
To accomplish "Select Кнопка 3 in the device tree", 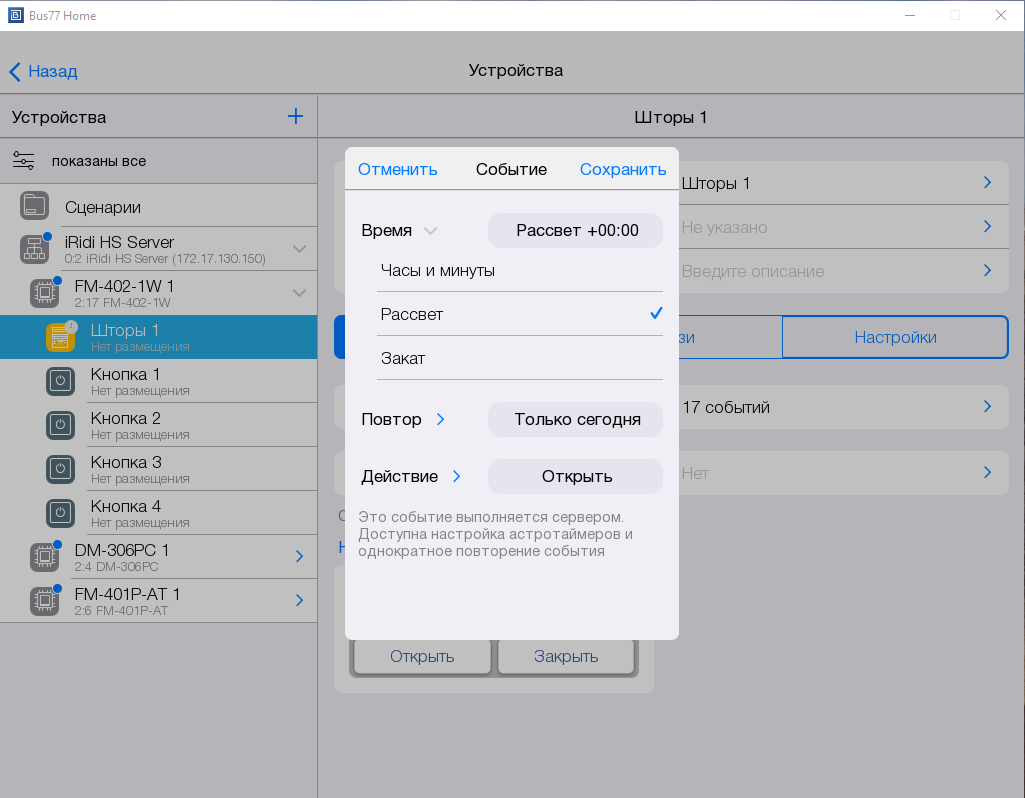I will point(126,463).
